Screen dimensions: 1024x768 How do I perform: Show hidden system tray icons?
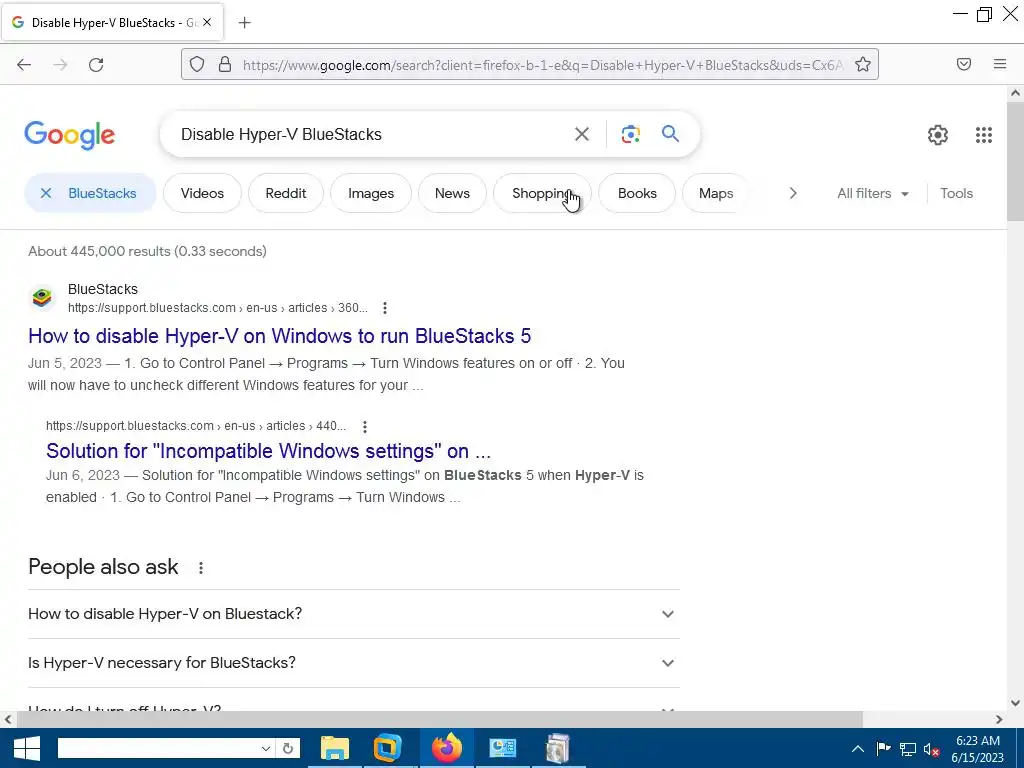tap(857, 749)
